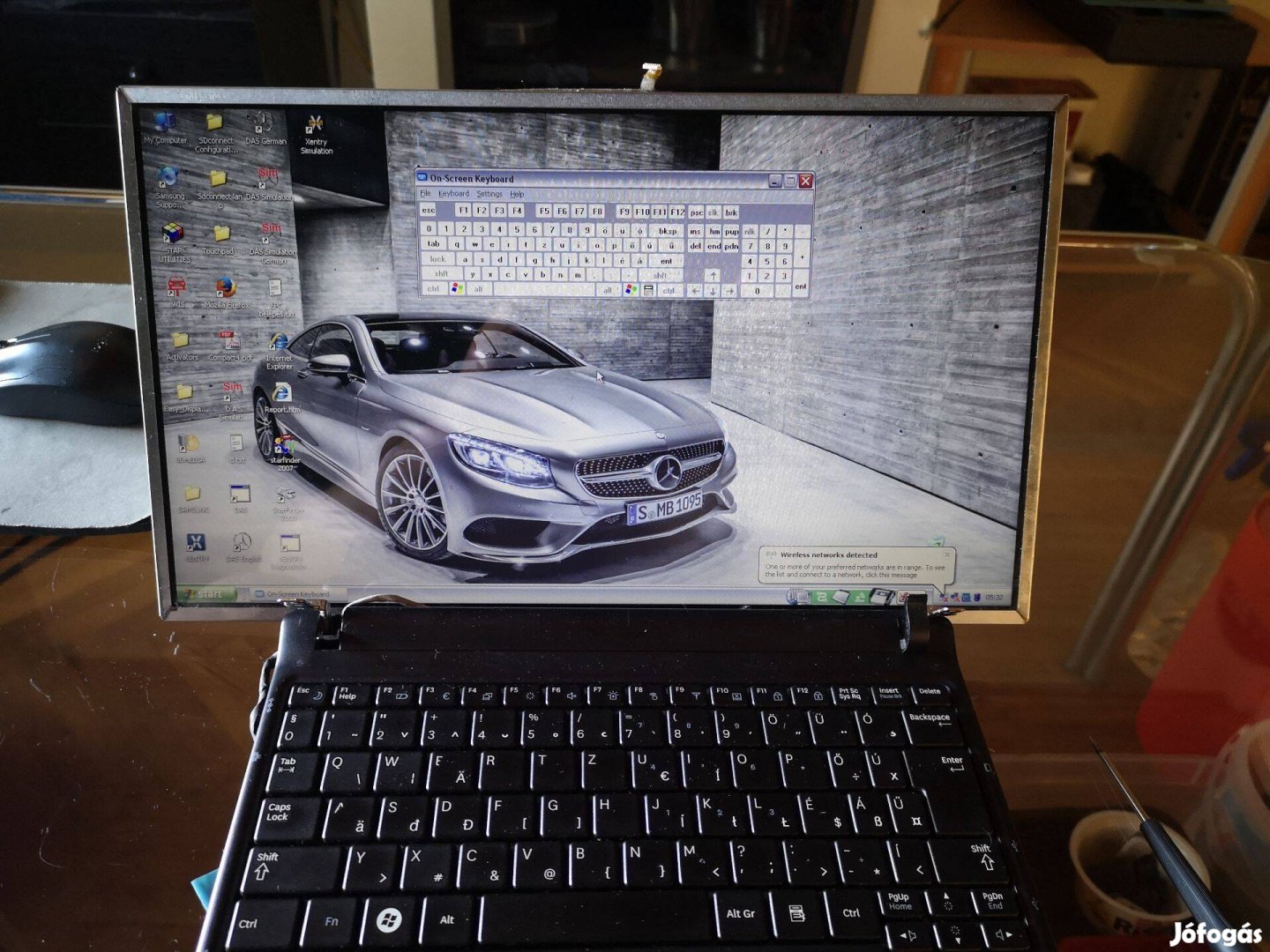Click the brk key on the on-screen keyboard

tap(731, 212)
